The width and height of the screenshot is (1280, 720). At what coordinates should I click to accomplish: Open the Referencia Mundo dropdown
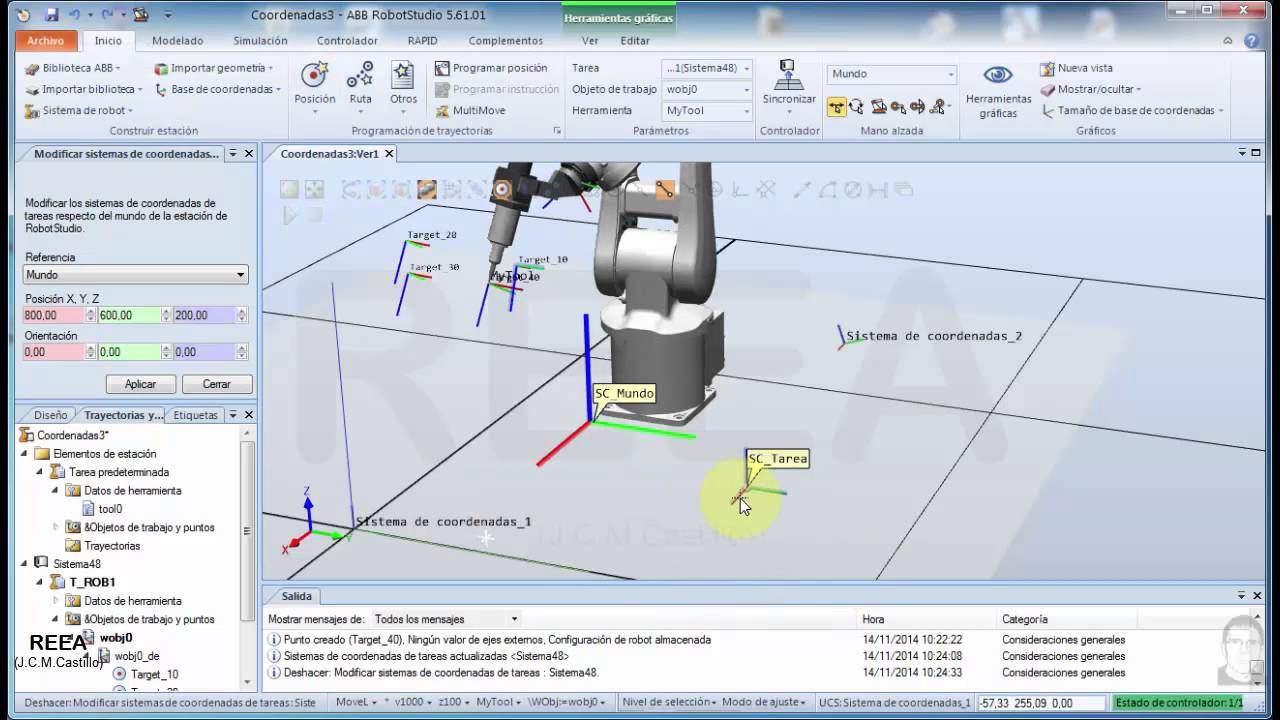[x=136, y=274]
